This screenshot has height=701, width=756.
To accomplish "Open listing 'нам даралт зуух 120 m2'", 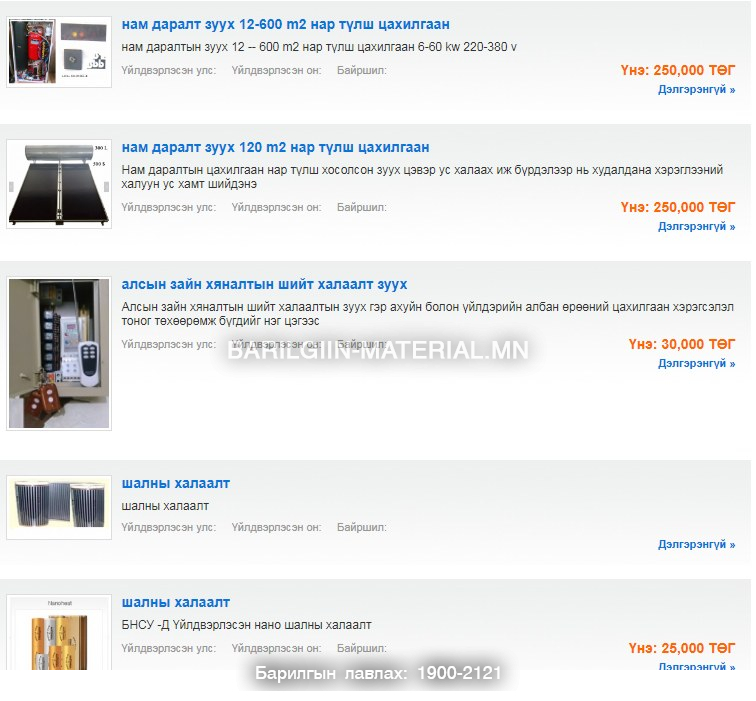I will click(x=275, y=147).
